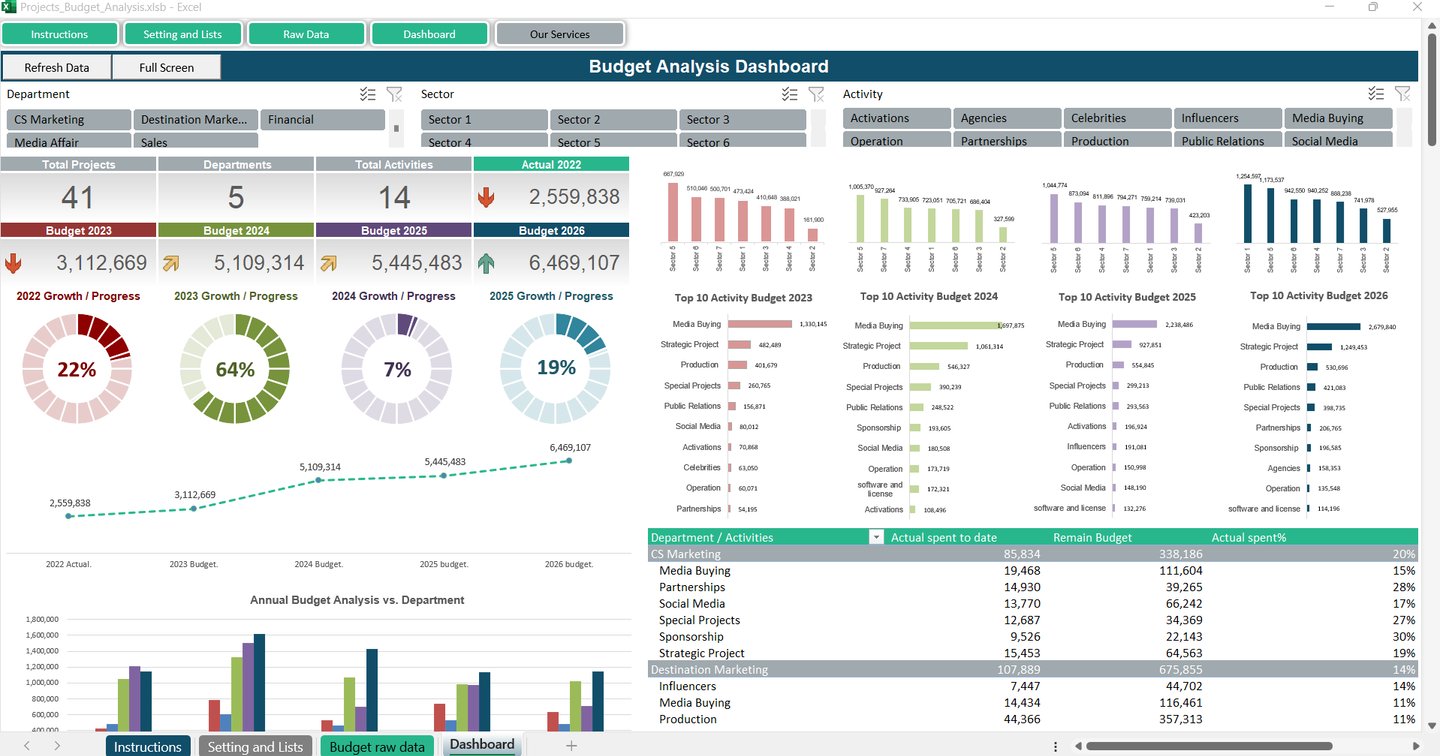Toggle the CS Marketing department filter
Image resolution: width=1440 pixels, height=756 pixels.
point(67,118)
